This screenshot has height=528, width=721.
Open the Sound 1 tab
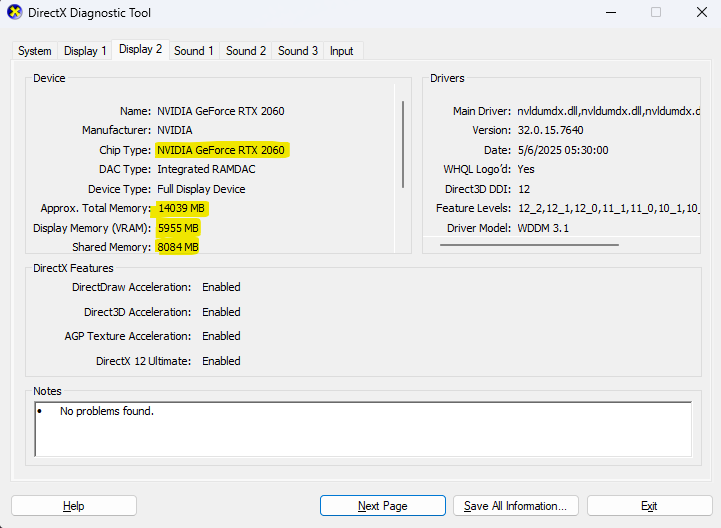[194, 51]
